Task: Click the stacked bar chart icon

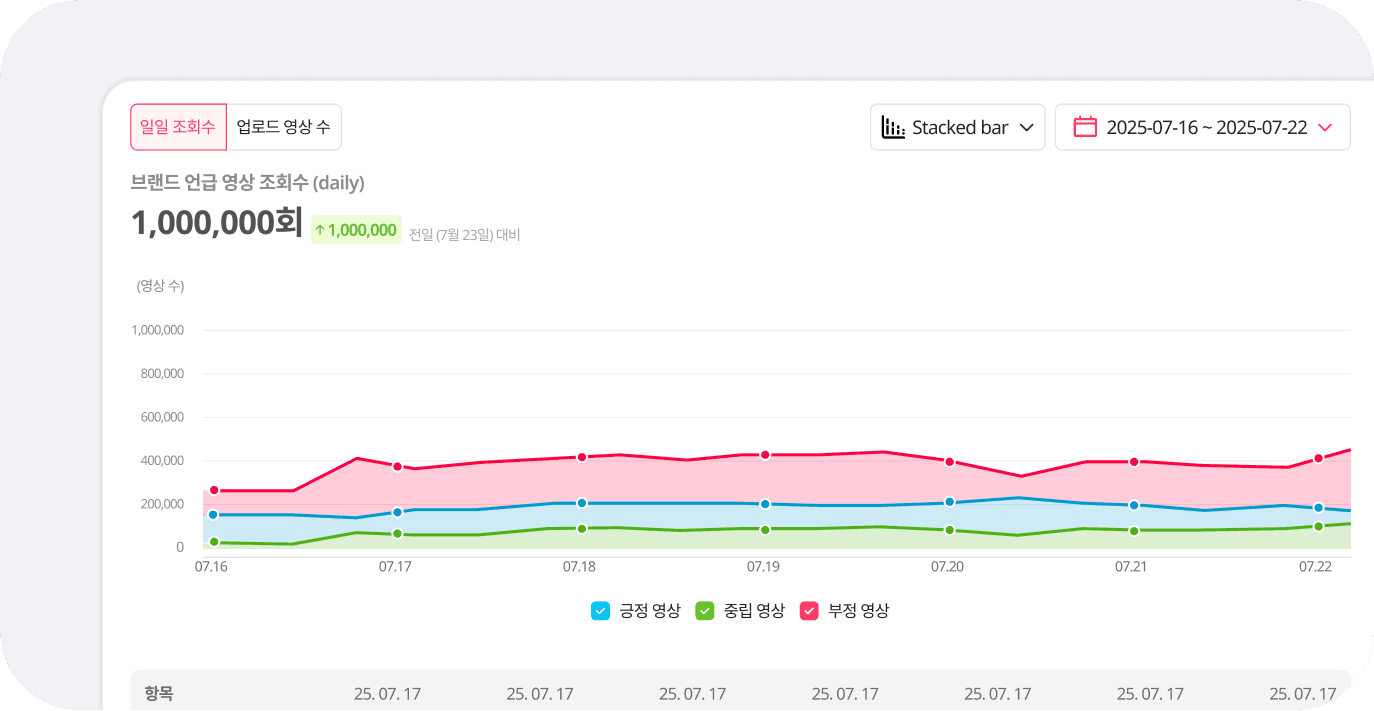Action: pyautogui.click(x=893, y=127)
